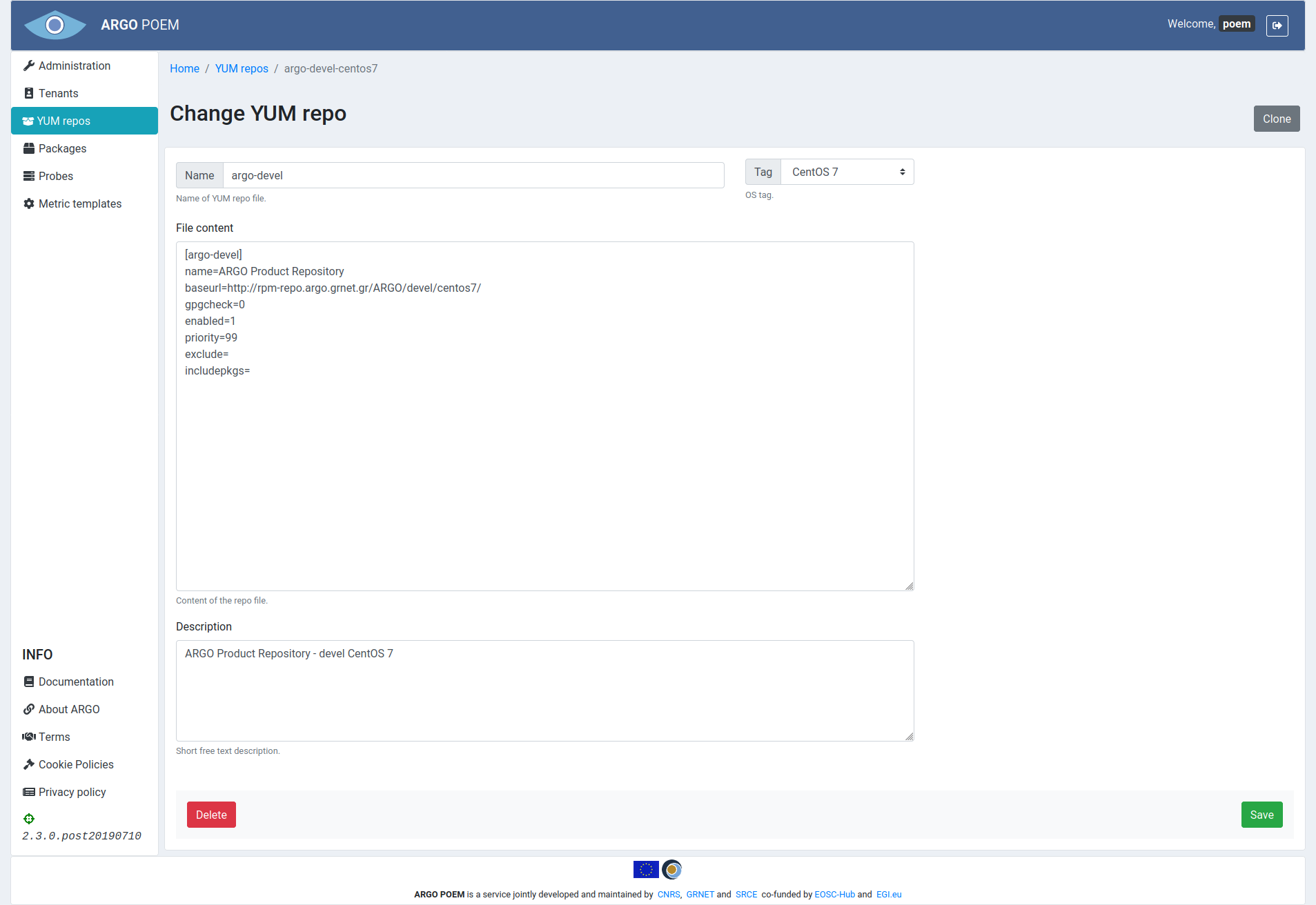Open Documentation link in INFO section
1316x905 pixels.
click(x=76, y=682)
